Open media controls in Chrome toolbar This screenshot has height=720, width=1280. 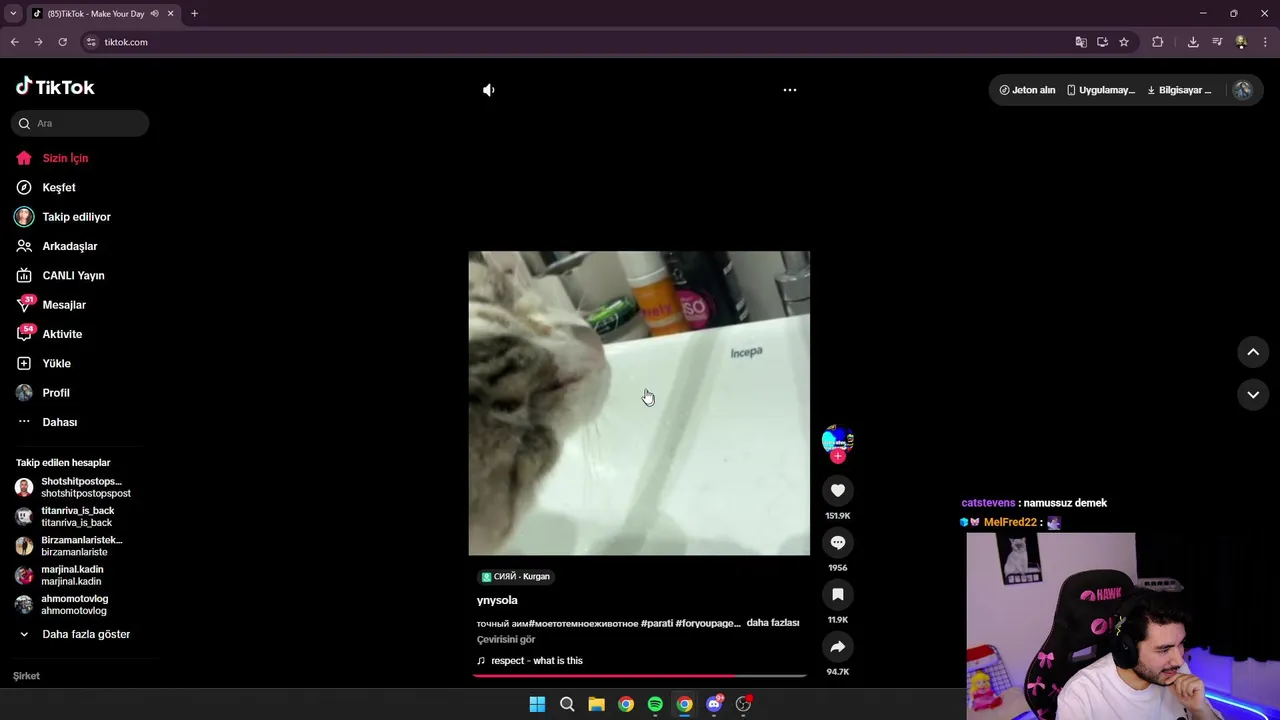[x=1217, y=42]
